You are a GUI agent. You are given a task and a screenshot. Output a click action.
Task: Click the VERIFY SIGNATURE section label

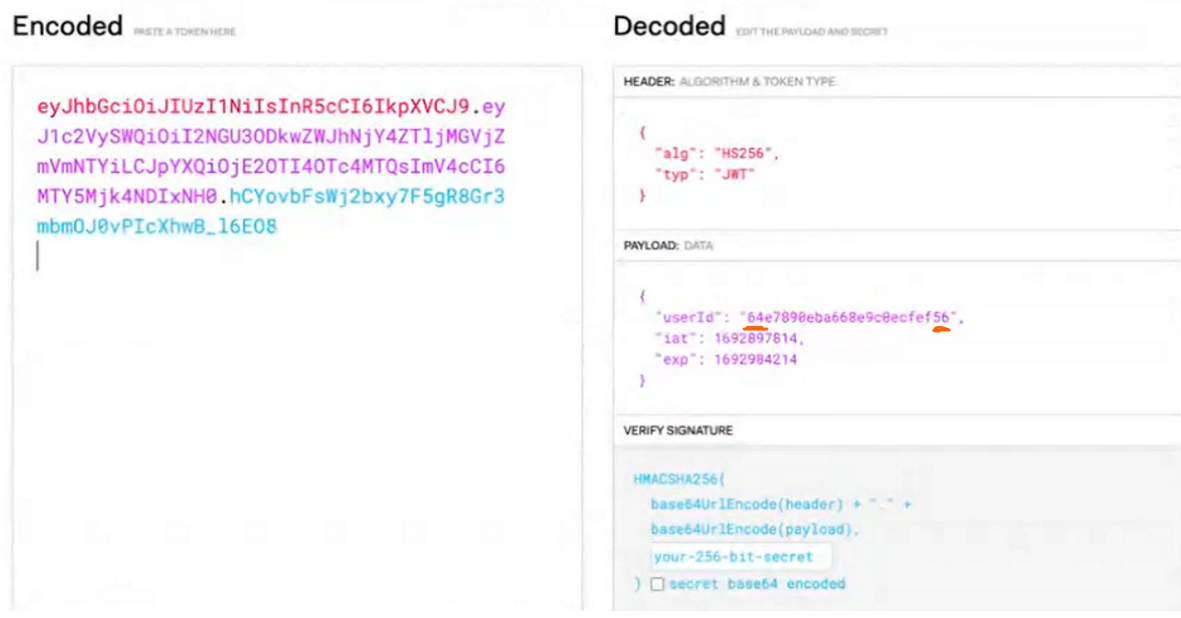678,431
